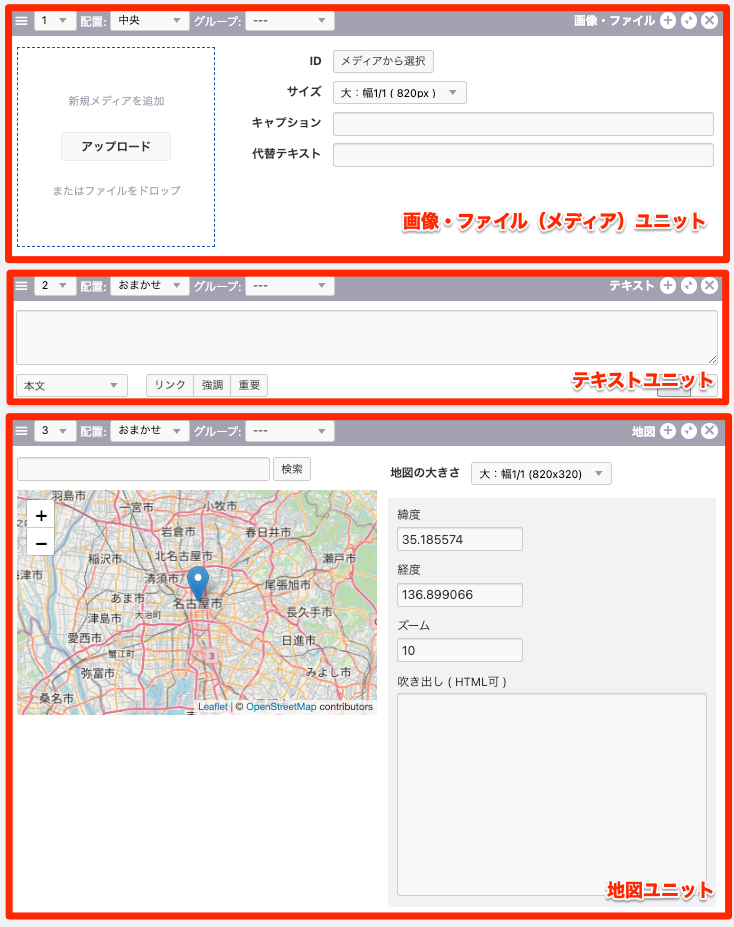This screenshot has width=734, height=927.
Task: Click the アップロード button
Action: pyautogui.click(x=116, y=147)
